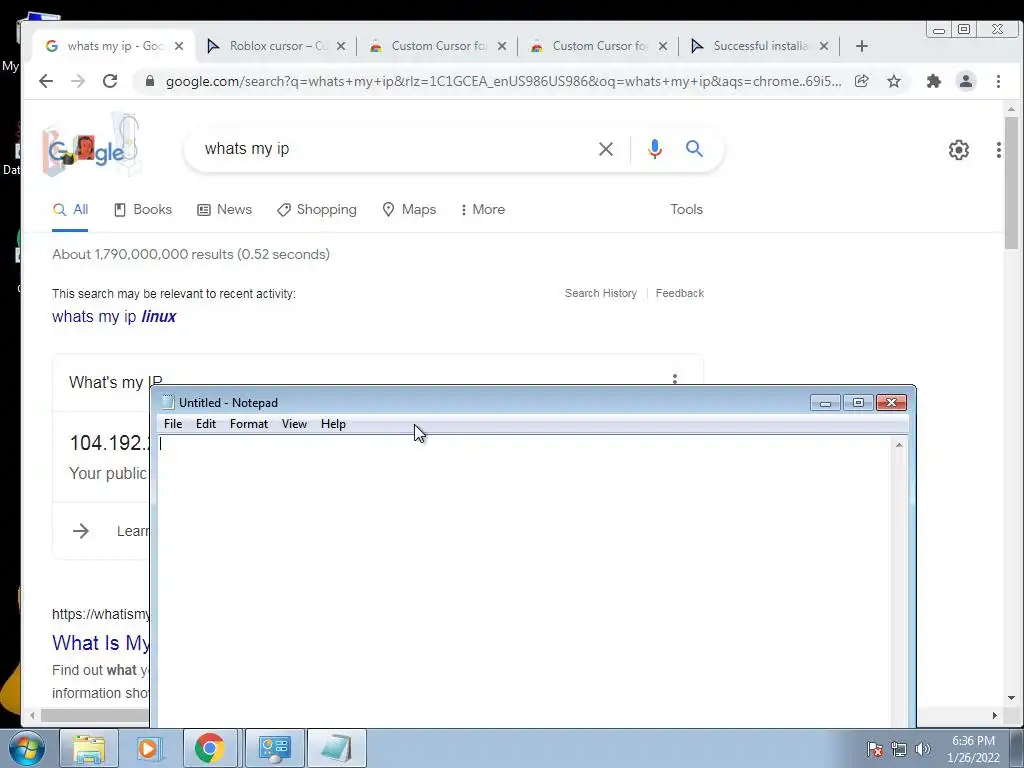Open Google quick settings gear
This screenshot has height=768, width=1024.
(959, 150)
